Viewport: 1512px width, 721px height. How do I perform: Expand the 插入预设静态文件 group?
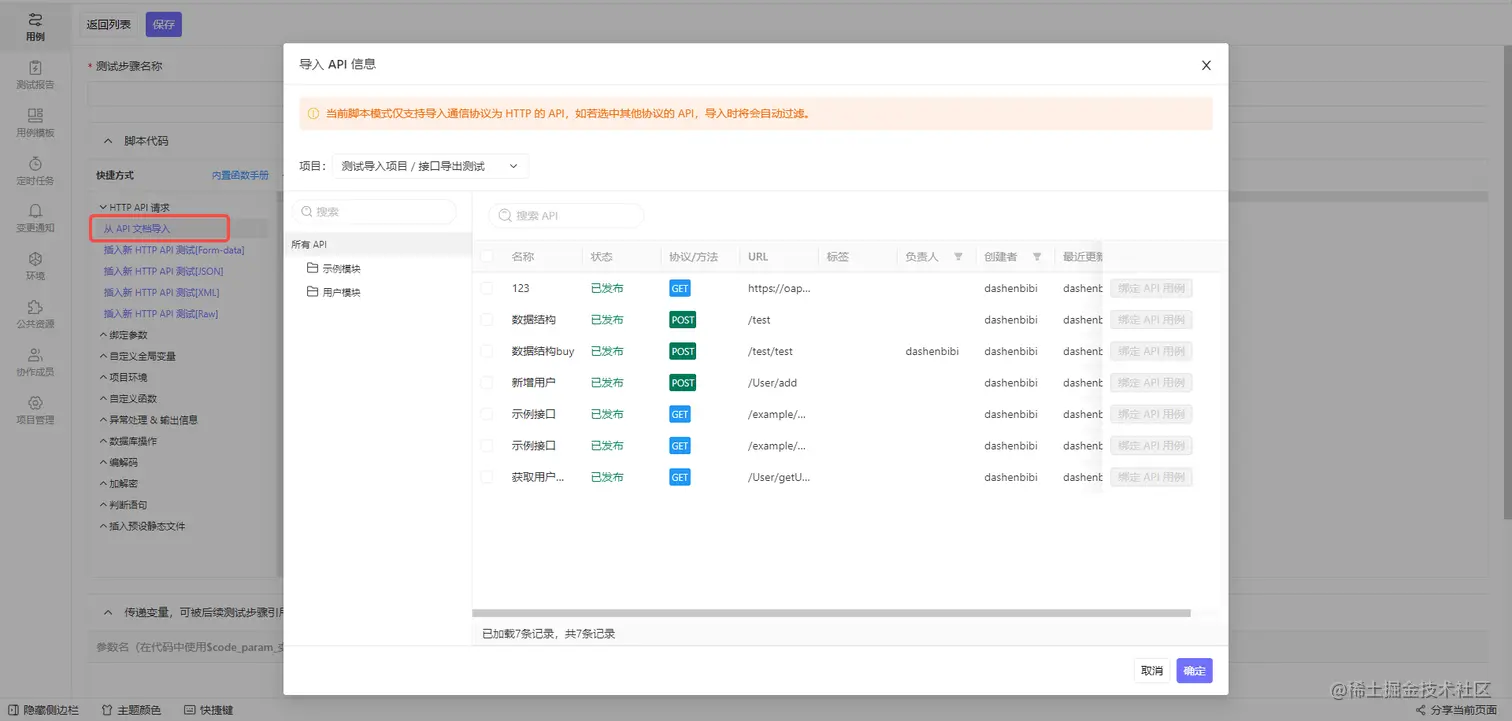pyautogui.click(x=142, y=526)
